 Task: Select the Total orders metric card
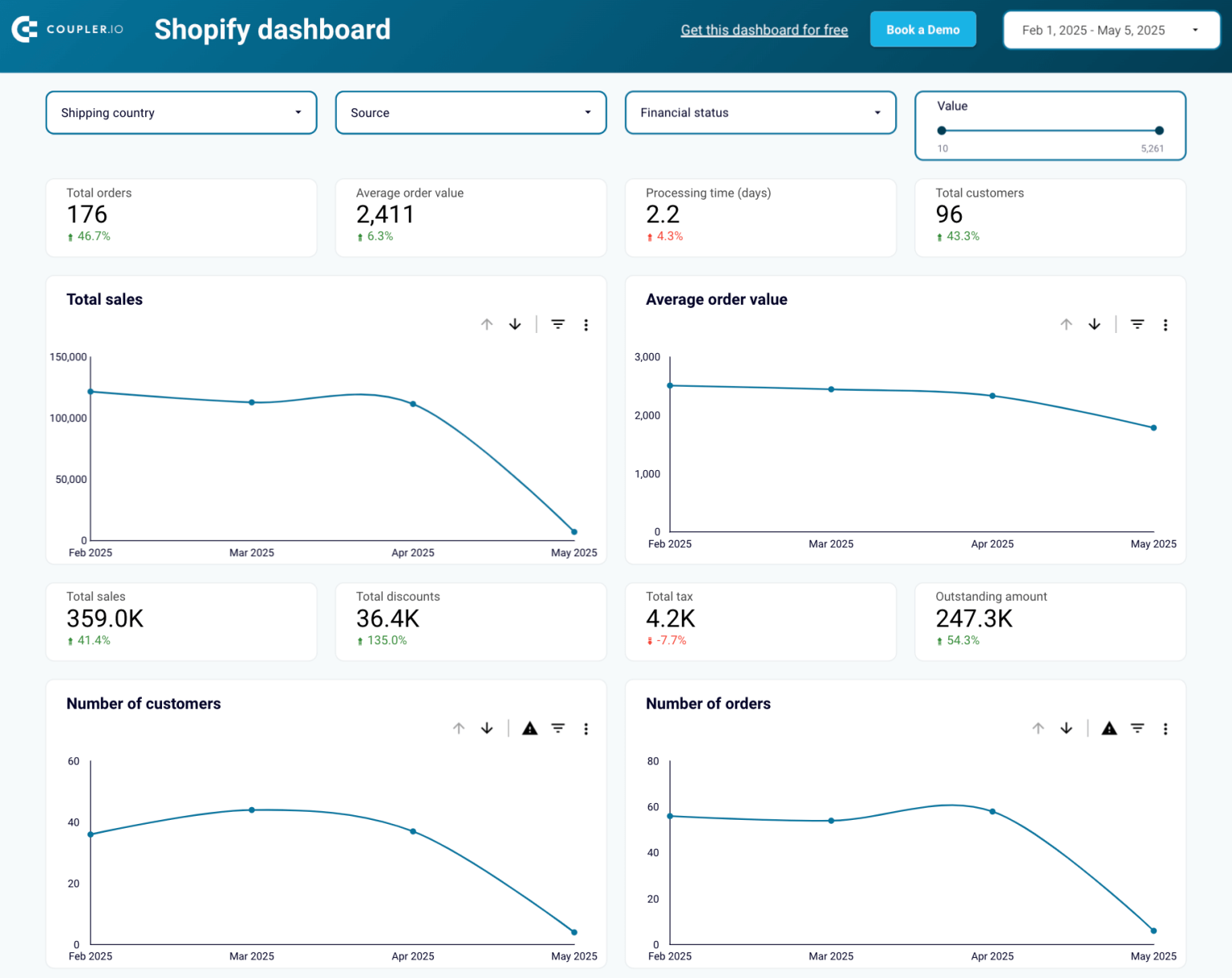tap(180, 217)
